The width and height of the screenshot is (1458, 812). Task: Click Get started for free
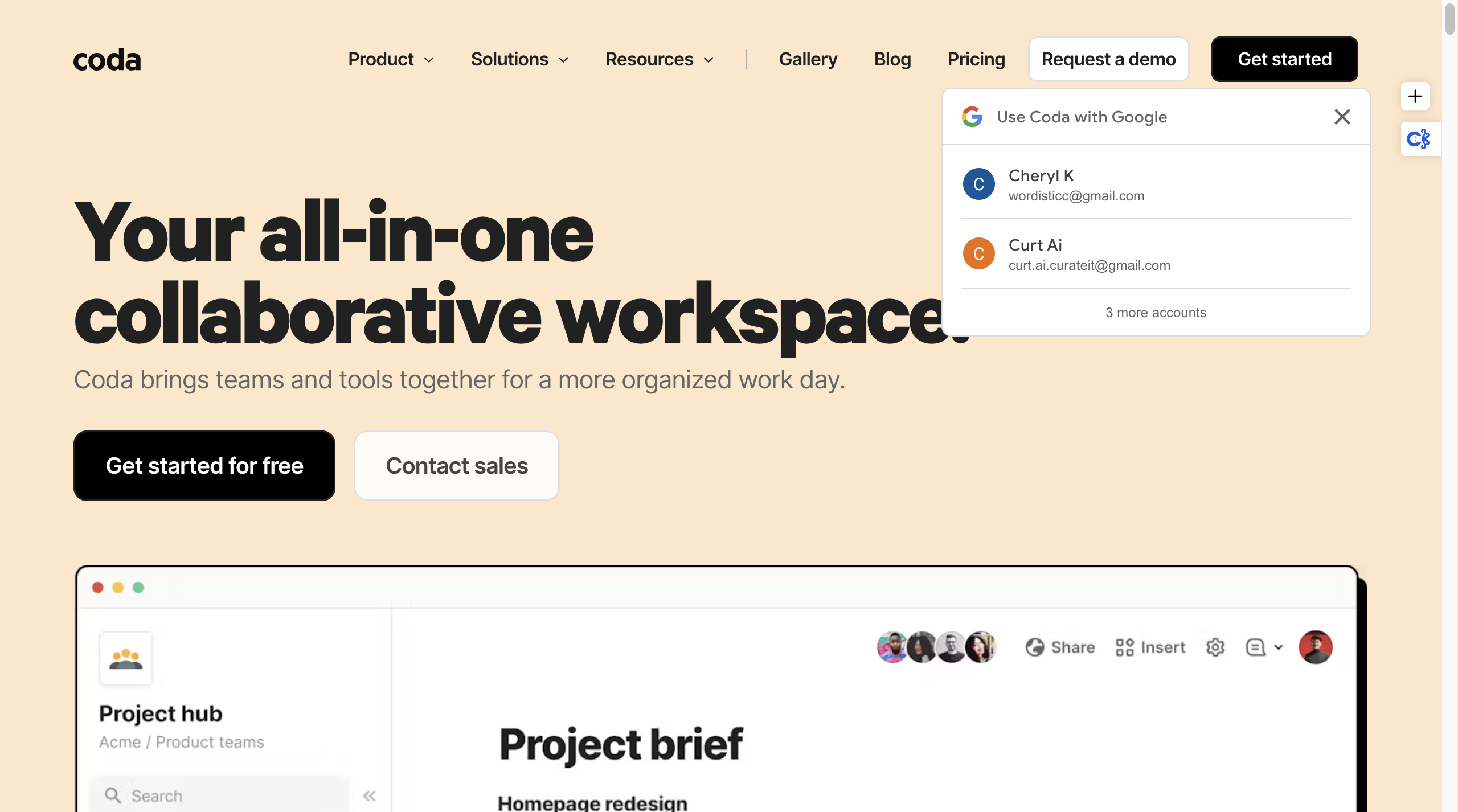click(x=204, y=466)
